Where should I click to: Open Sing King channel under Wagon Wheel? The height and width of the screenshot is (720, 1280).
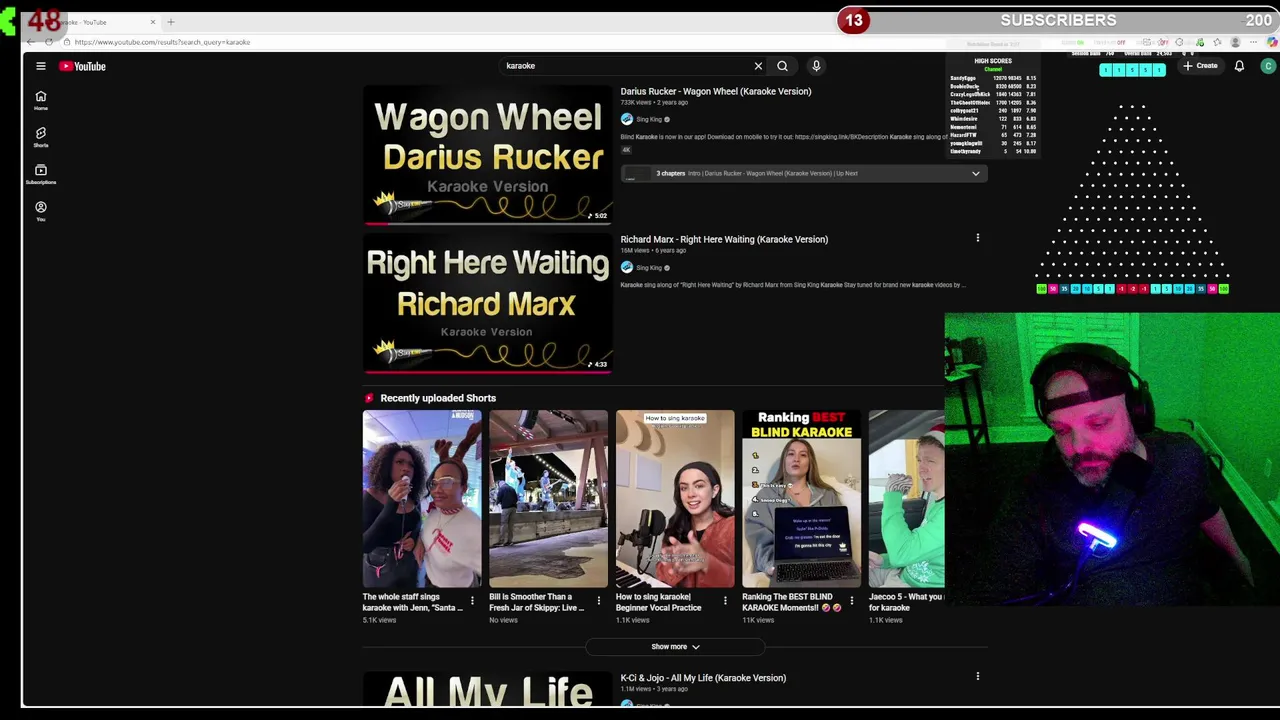(x=649, y=119)
